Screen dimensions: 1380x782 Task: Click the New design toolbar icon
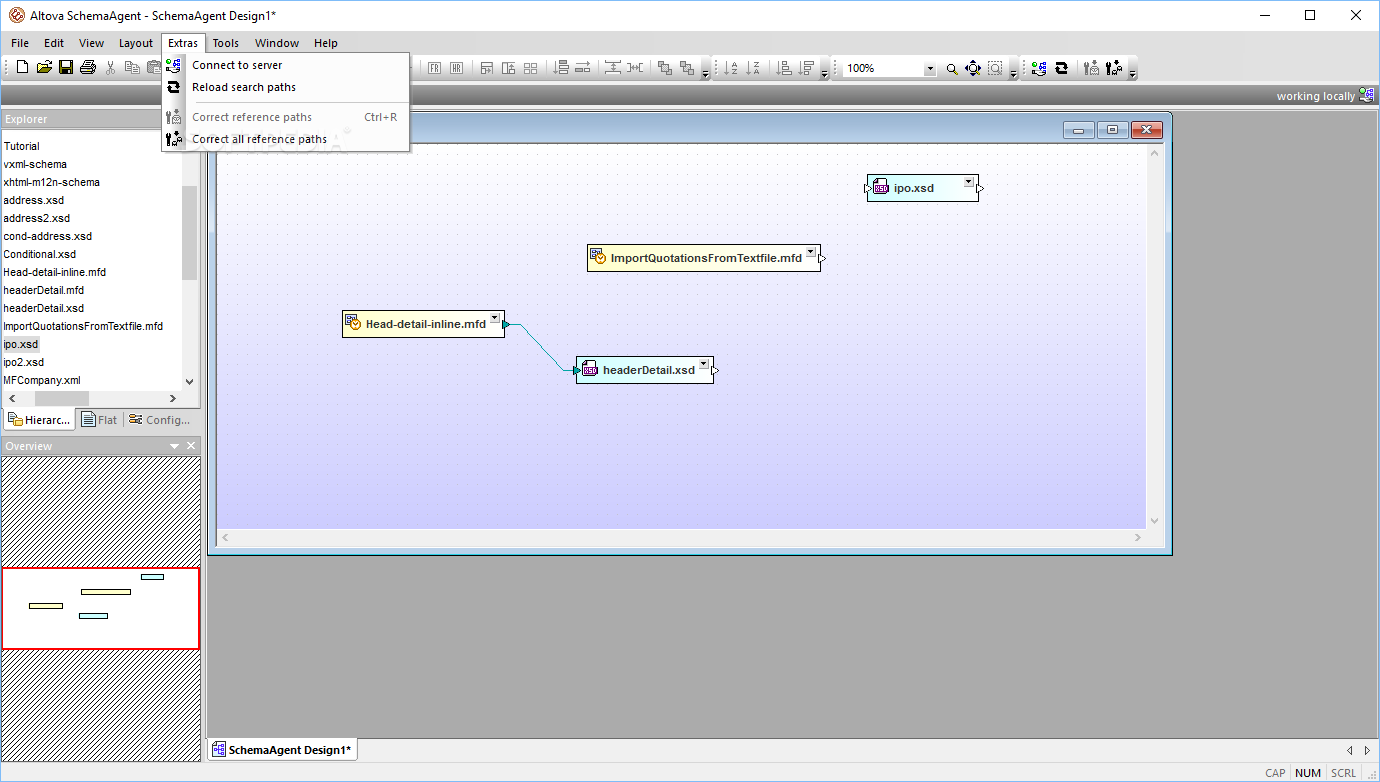coord(22,68)
